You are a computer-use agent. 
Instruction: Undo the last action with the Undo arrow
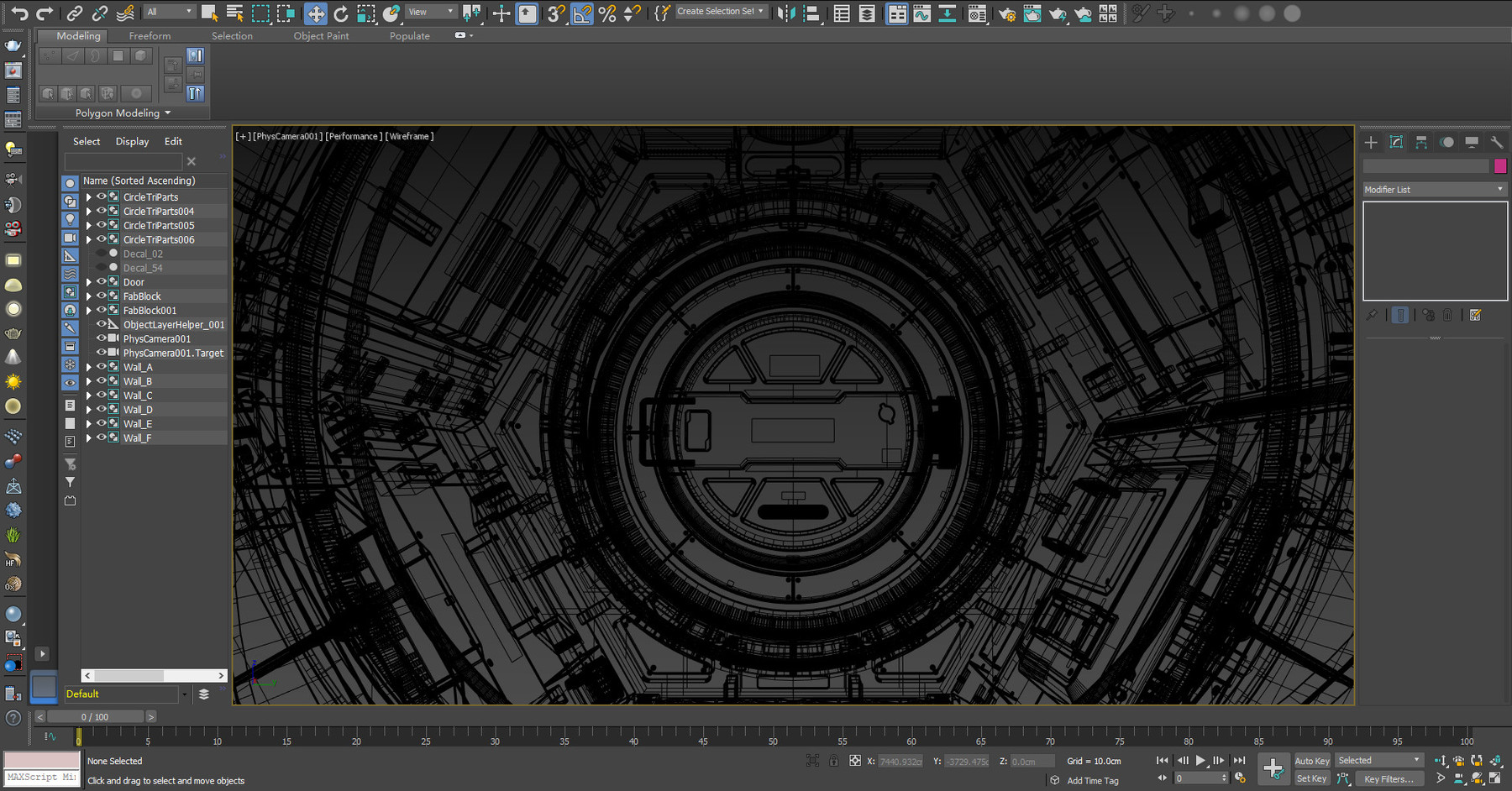(19, 13)
